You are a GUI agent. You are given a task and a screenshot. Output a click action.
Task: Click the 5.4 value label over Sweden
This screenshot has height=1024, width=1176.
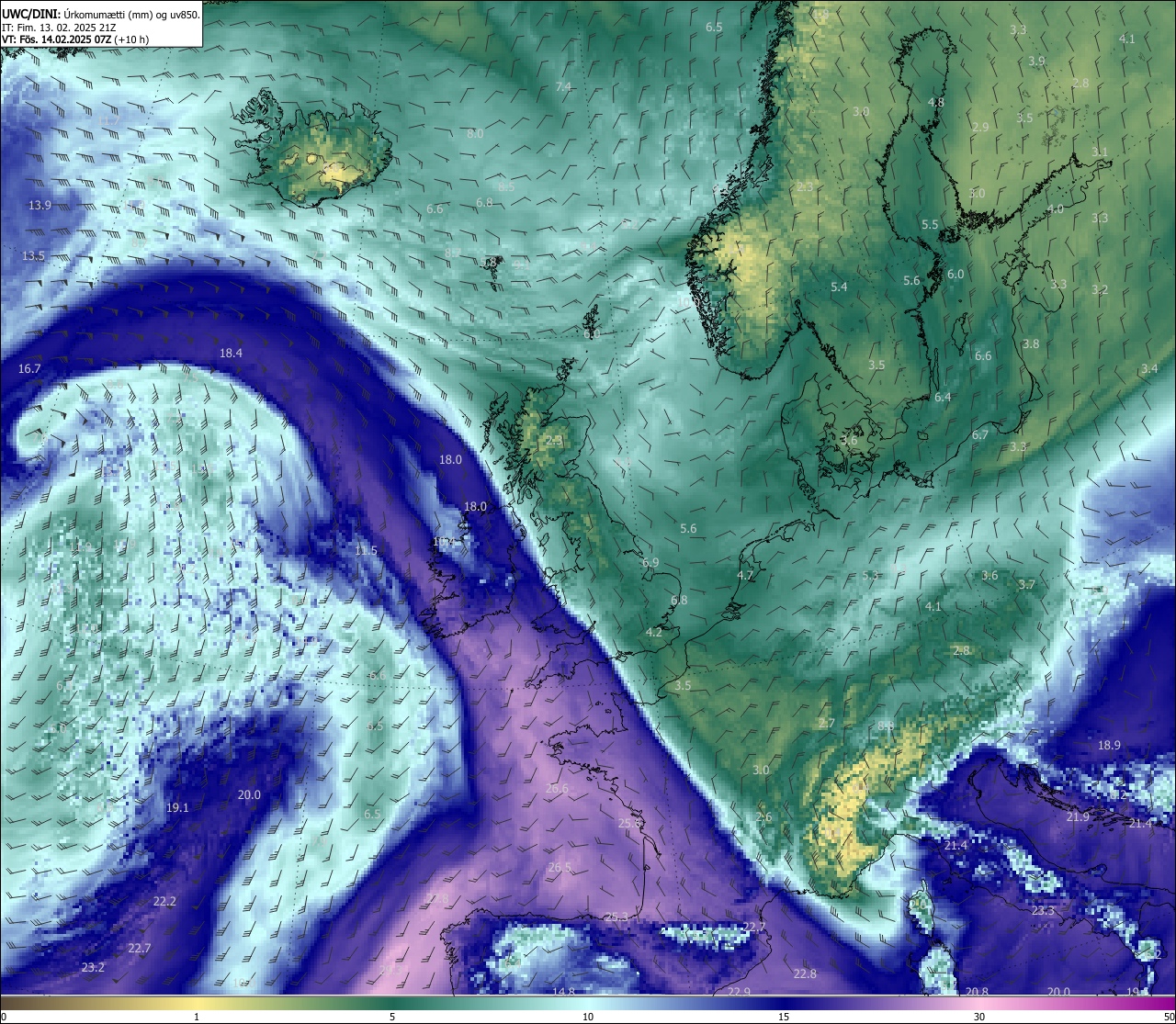click(x=839, y=287)
